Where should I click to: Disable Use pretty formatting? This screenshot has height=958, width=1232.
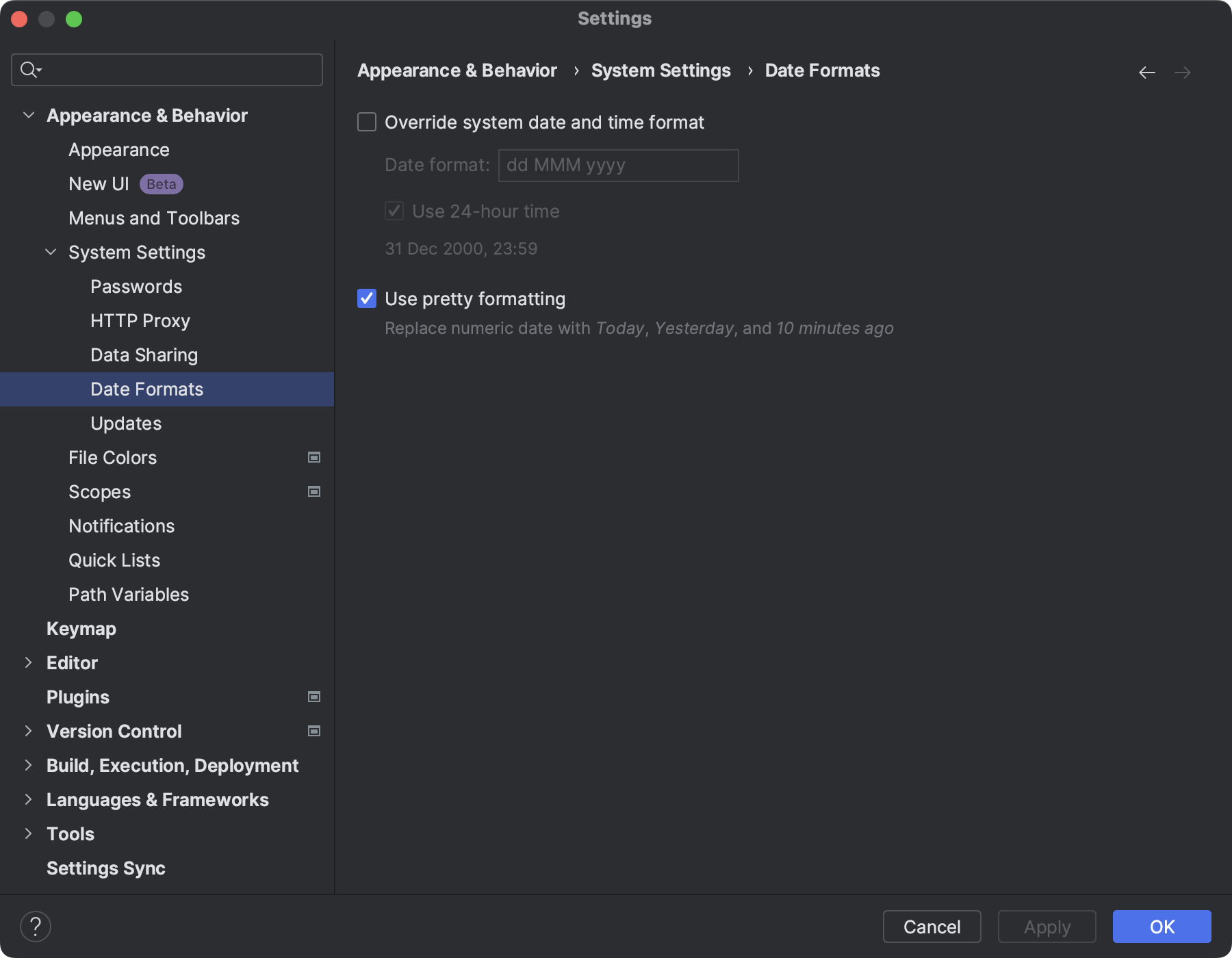pos(367,298)
